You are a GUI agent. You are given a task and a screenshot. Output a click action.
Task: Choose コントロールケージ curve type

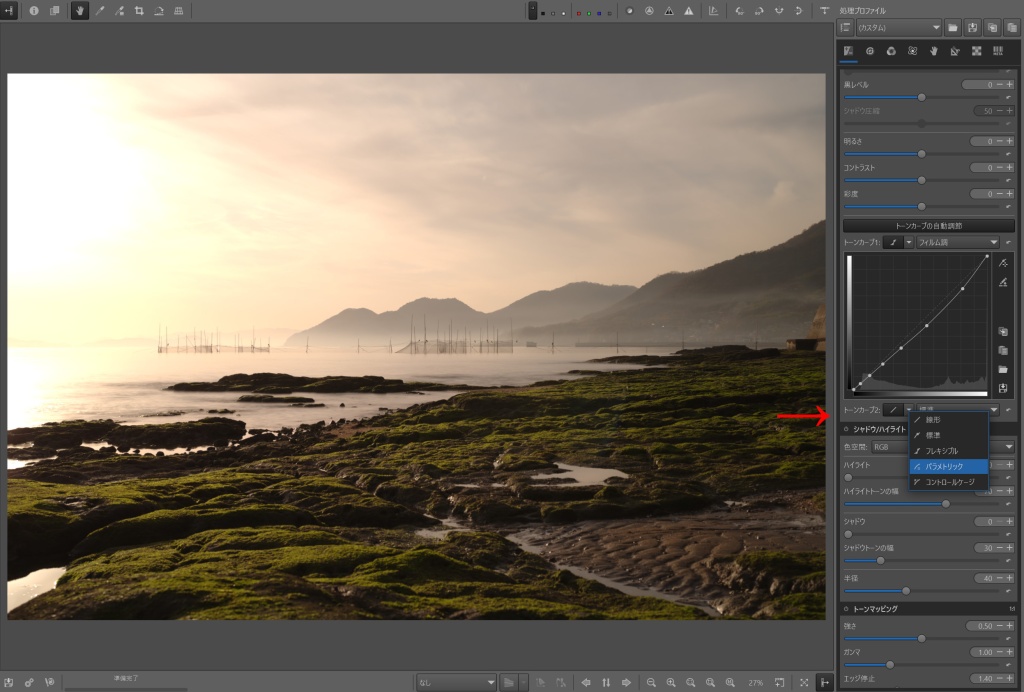tap(948, 482)
